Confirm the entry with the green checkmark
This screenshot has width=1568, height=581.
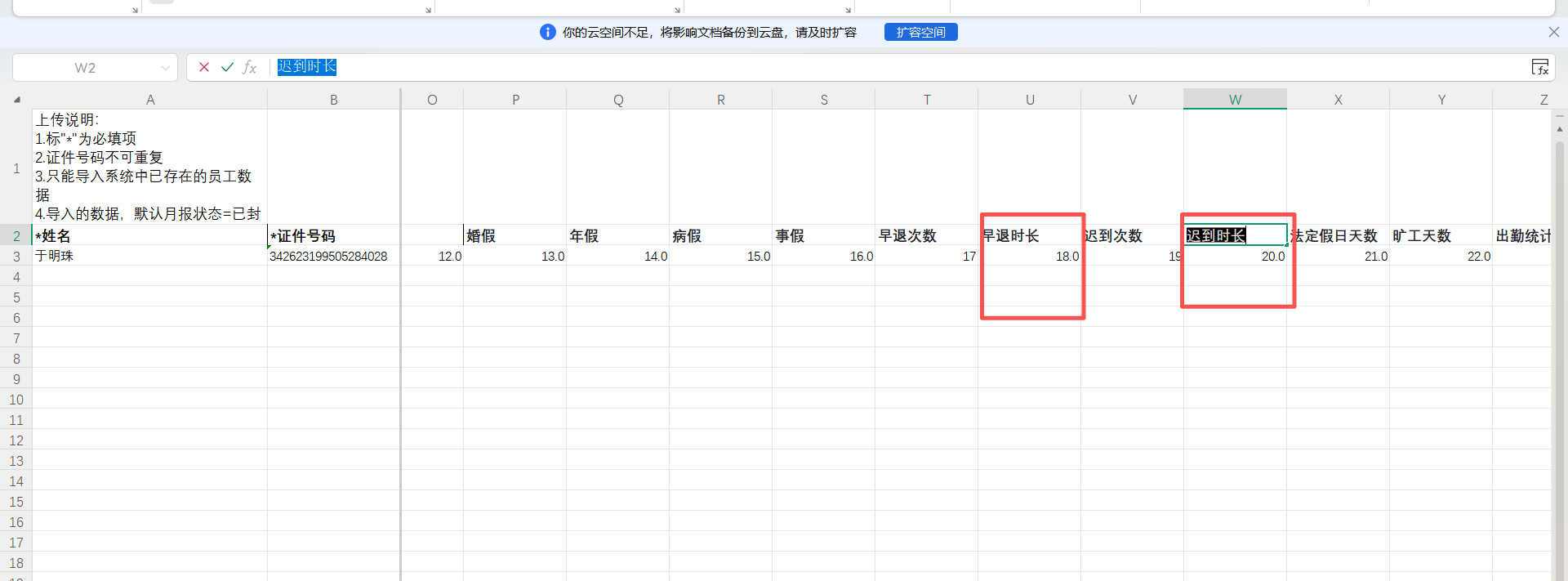point(227,67)
